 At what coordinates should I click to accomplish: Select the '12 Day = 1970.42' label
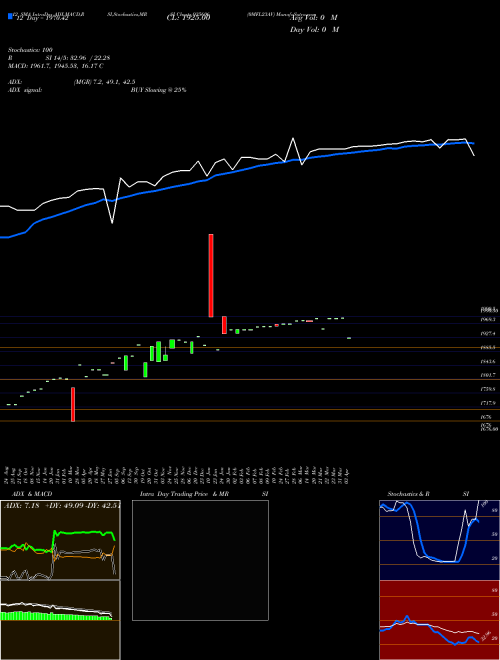[42, 18]
